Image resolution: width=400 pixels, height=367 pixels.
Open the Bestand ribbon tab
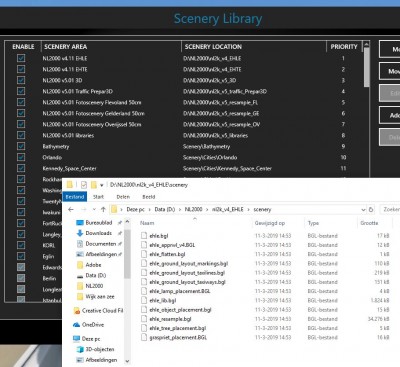pyautogui.click(x=75, y=197)
